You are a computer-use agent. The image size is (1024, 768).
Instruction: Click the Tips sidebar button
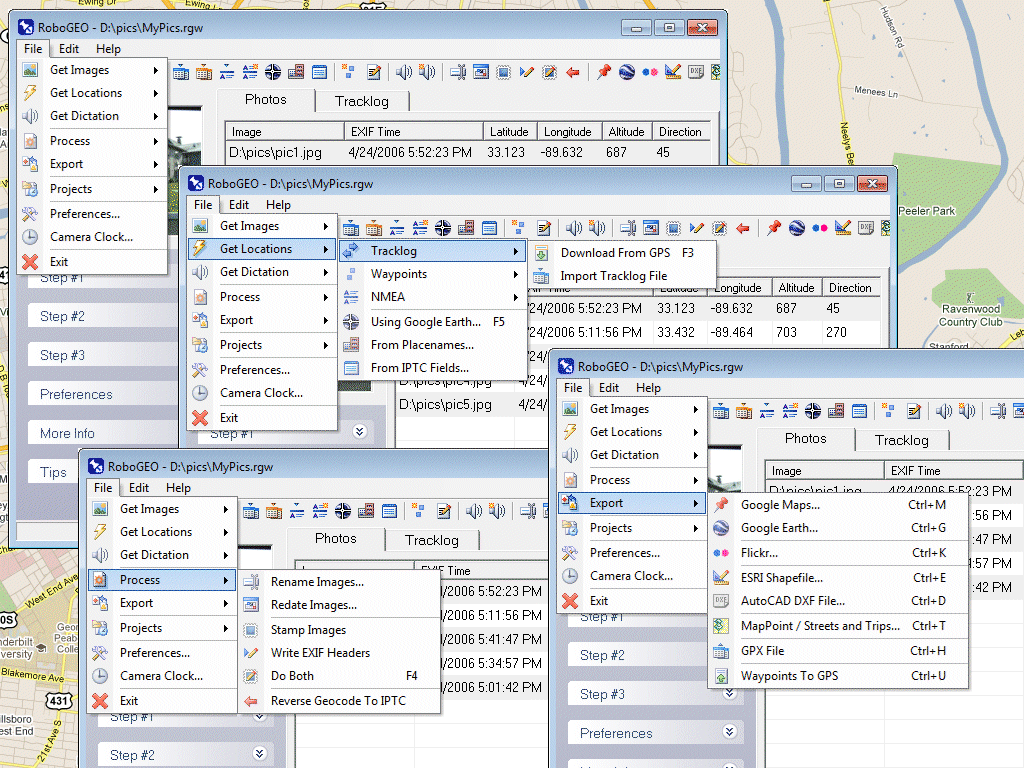[x=55, y=471]
